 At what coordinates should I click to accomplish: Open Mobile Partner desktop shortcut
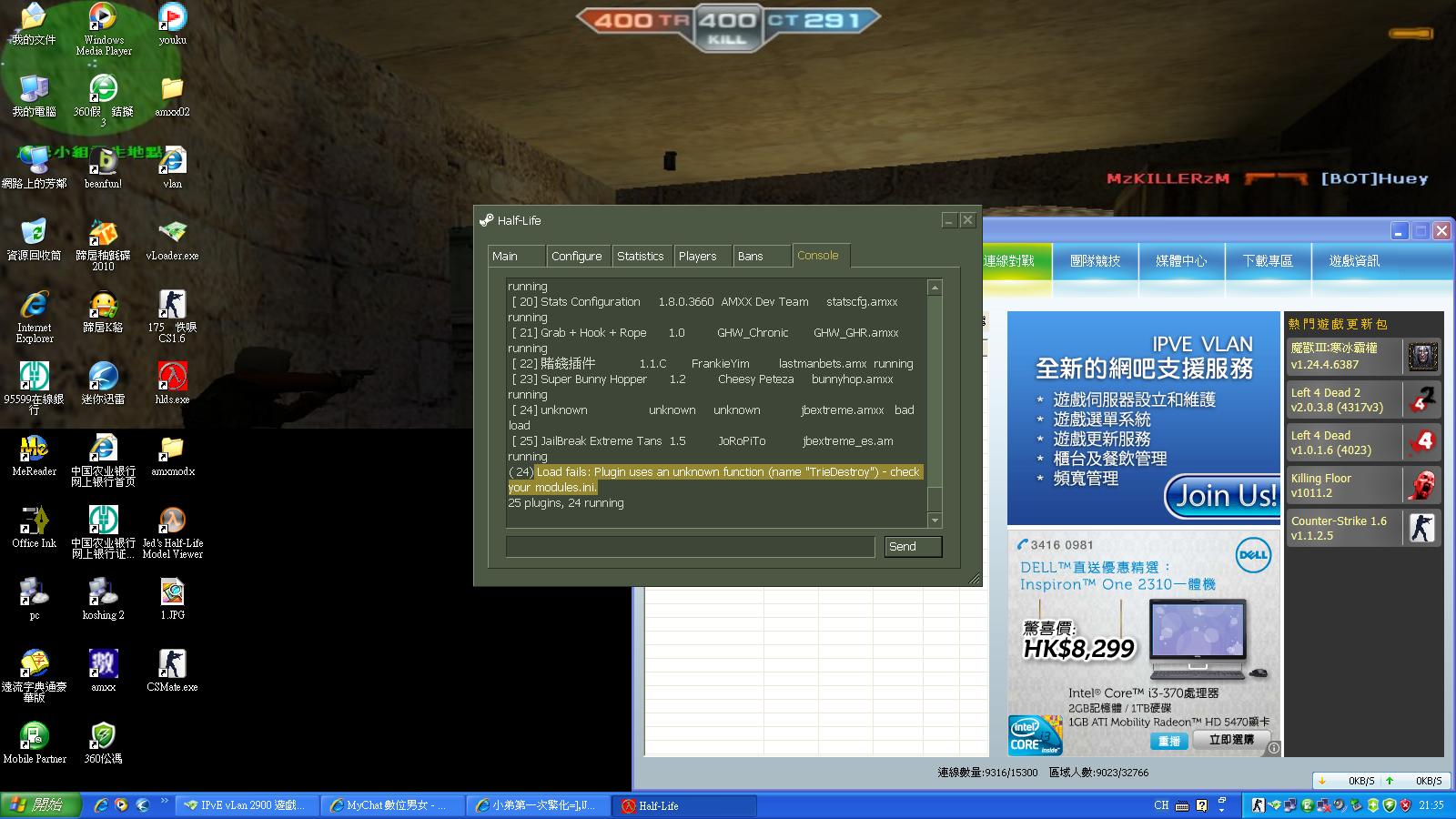click(x=35, y=742)
